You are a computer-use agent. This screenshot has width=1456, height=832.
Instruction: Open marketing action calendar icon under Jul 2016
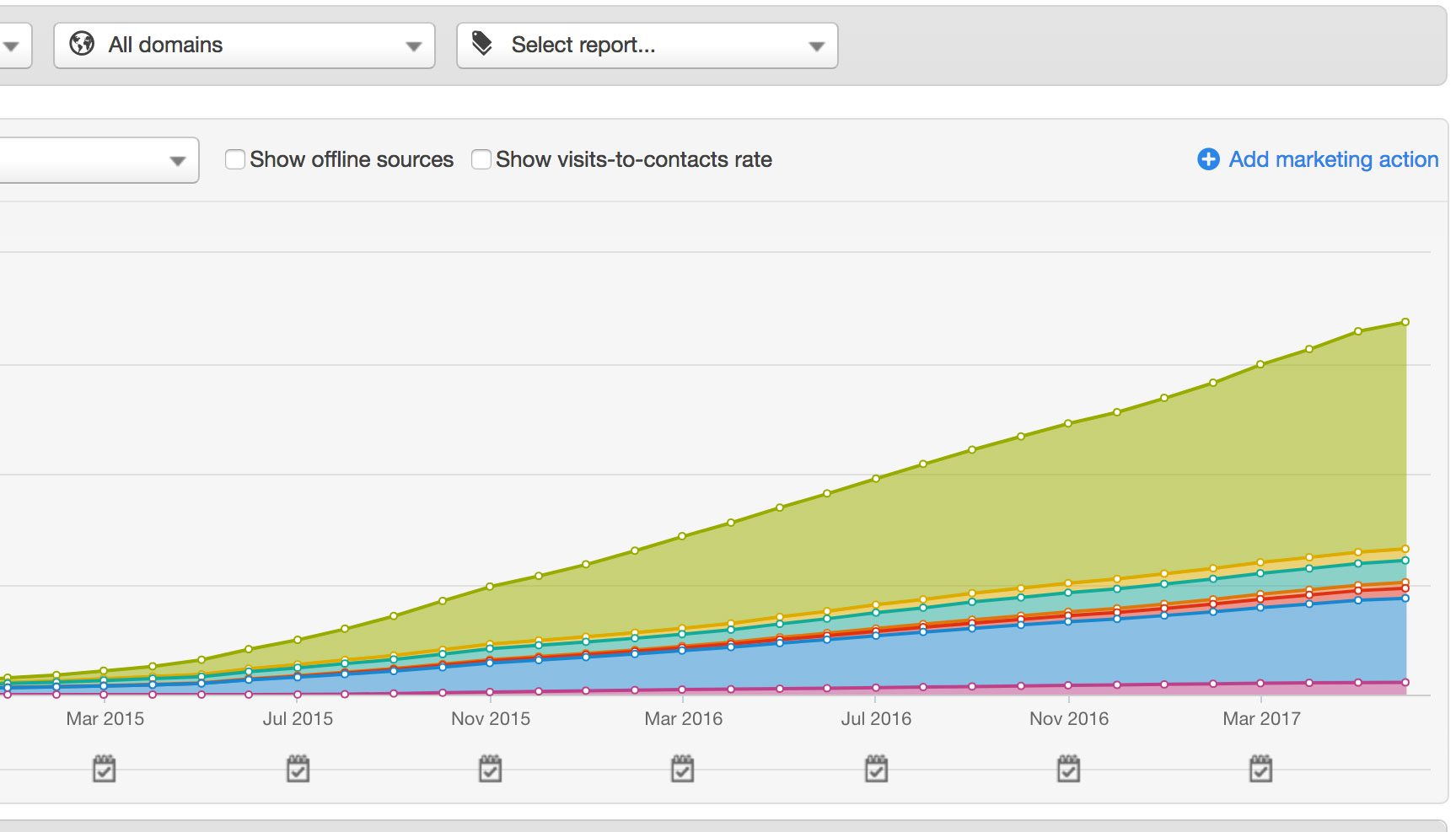877,769
